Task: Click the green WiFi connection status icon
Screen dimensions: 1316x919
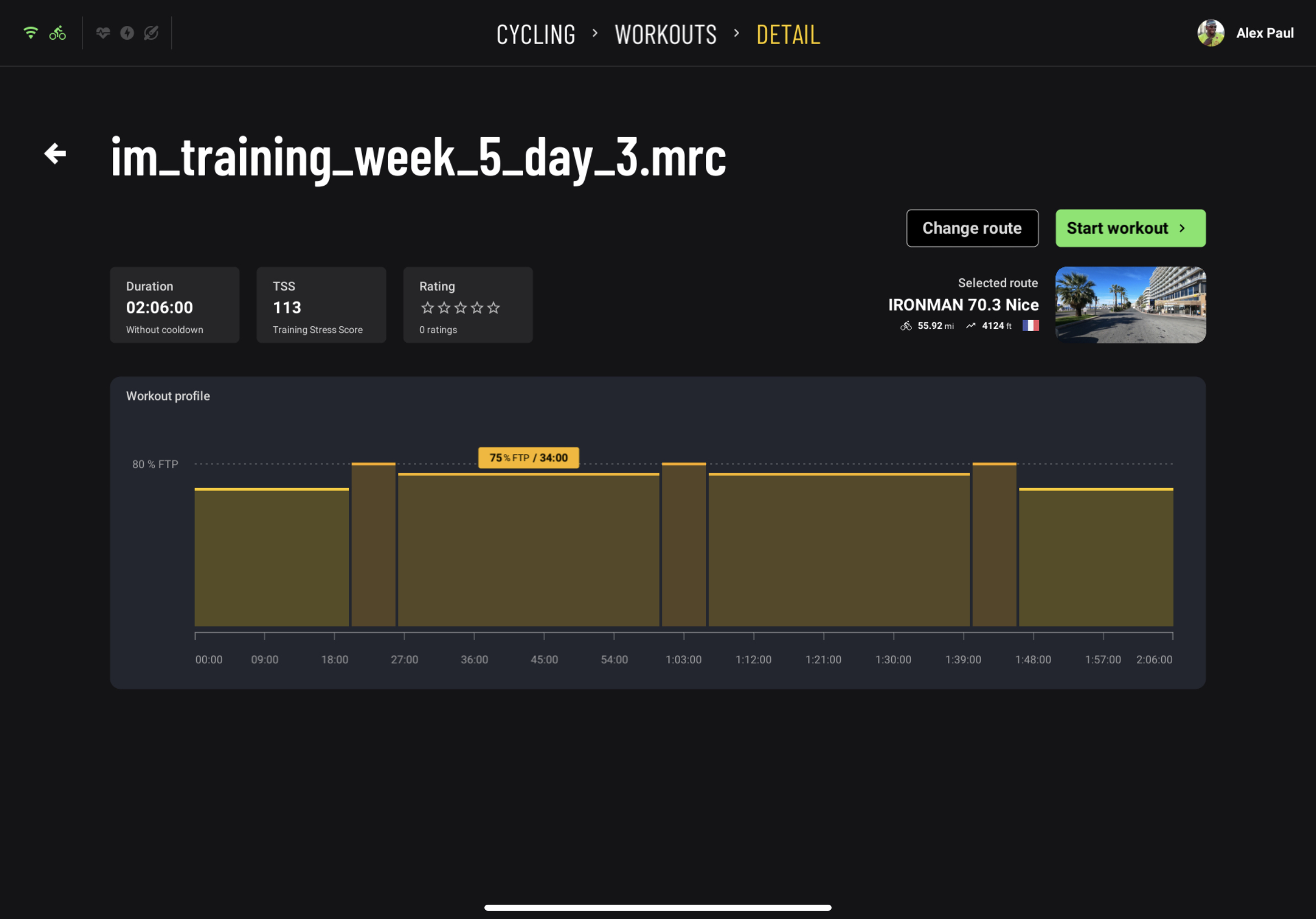Action: coord(30,33)
